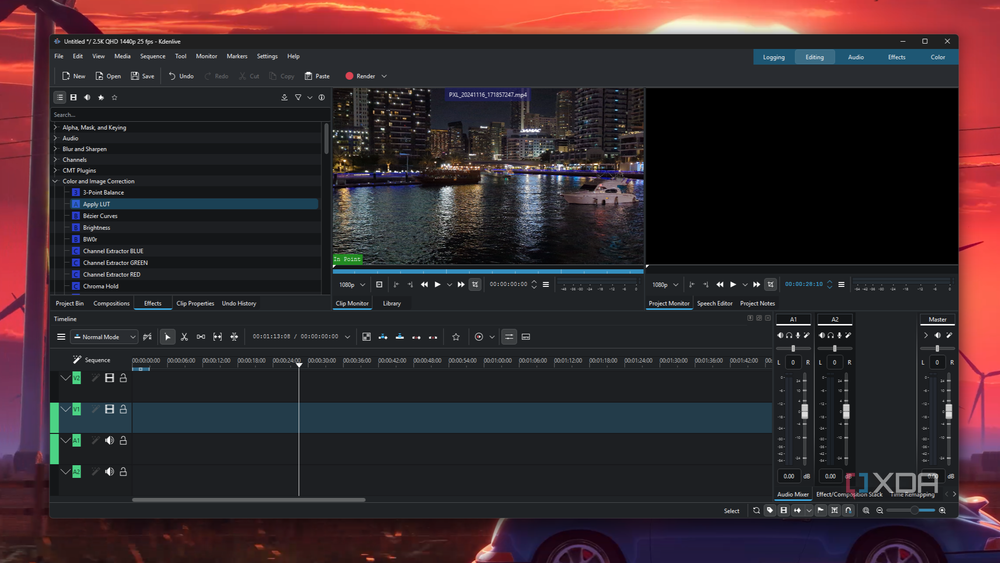
Task: Click the magic wand next to Sequence
Action: click(x=77, y=360)
